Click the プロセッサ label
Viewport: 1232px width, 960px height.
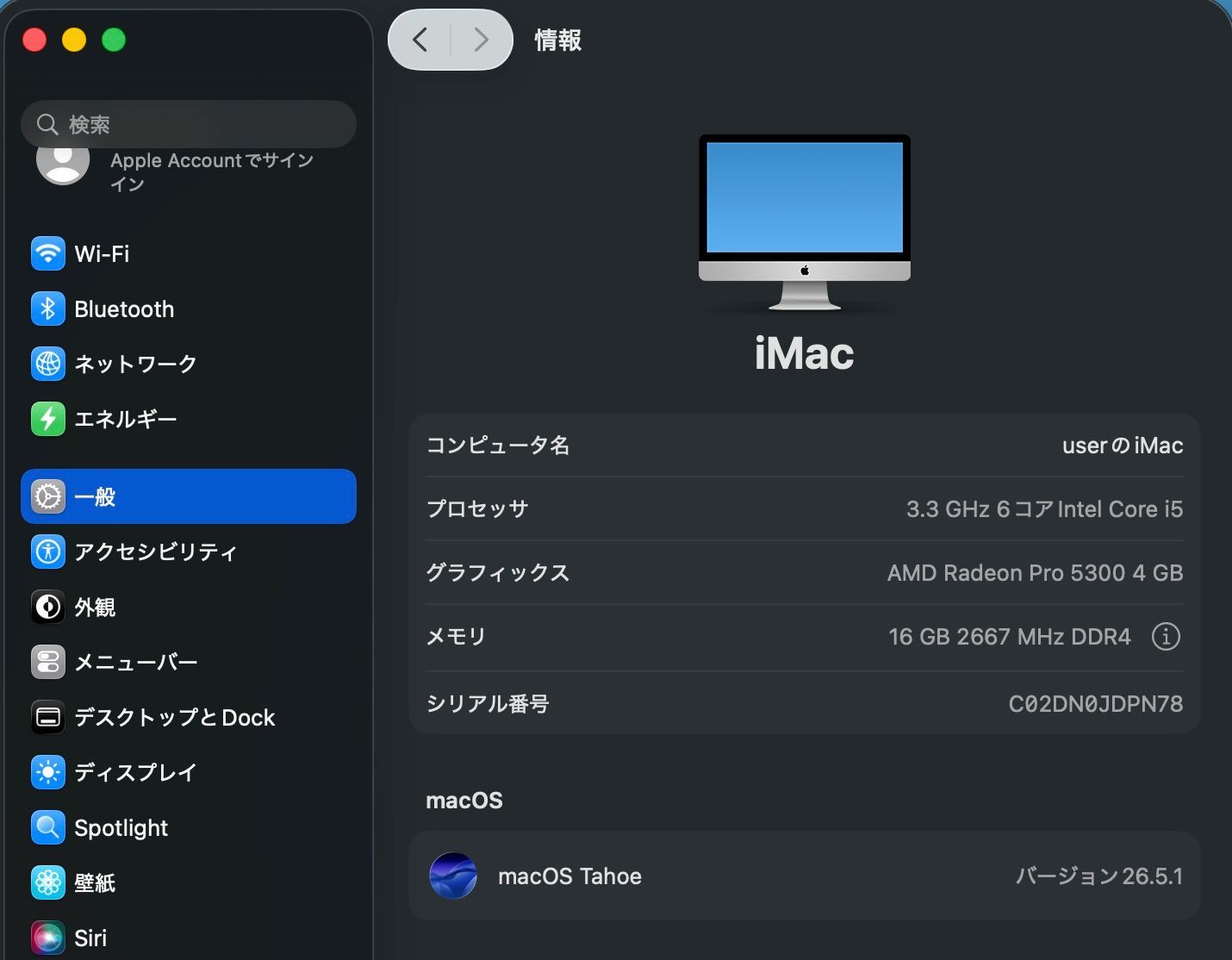point(477,509)
